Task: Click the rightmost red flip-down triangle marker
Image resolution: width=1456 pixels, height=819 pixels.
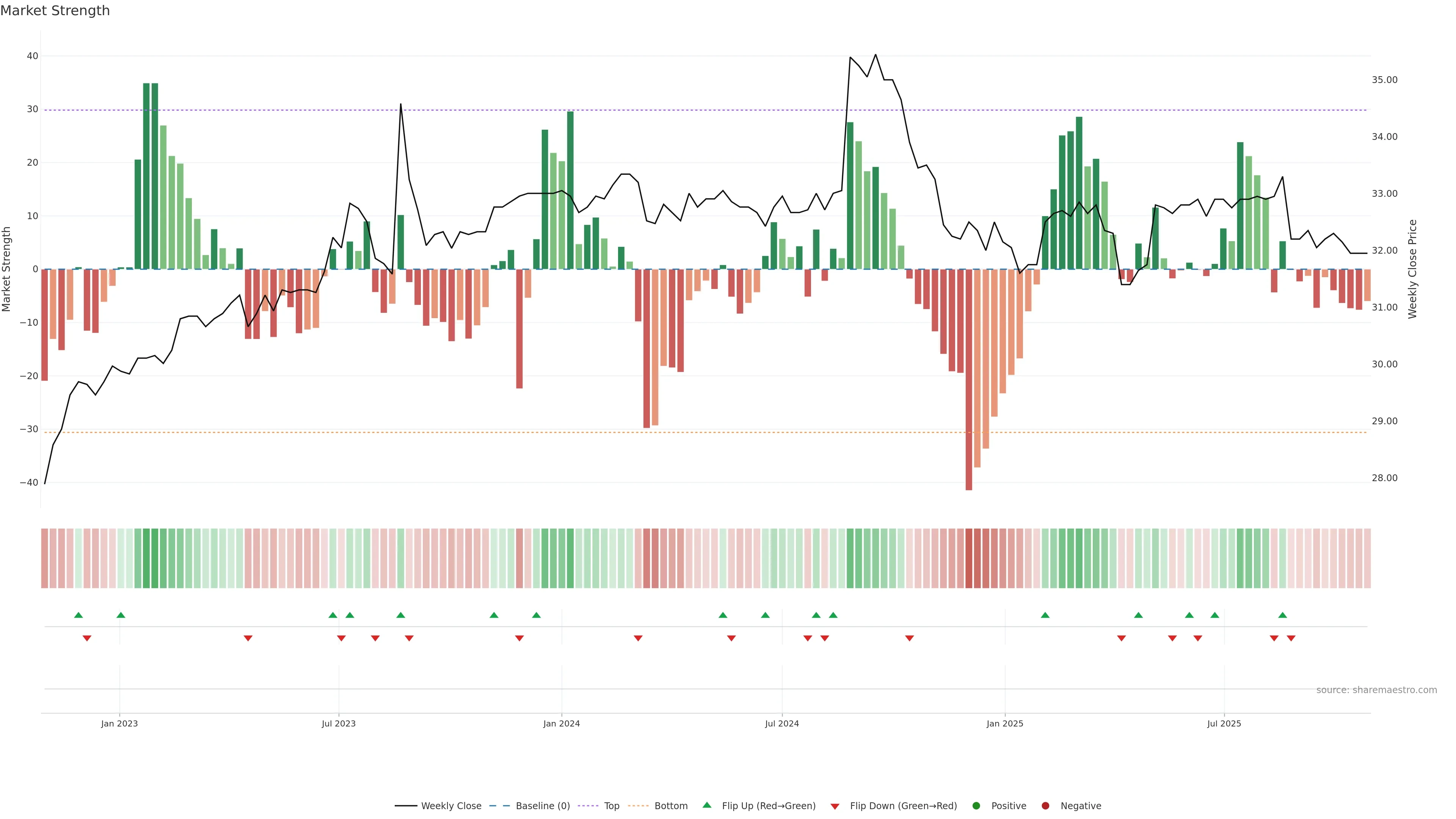Action: click(1291, 638)
